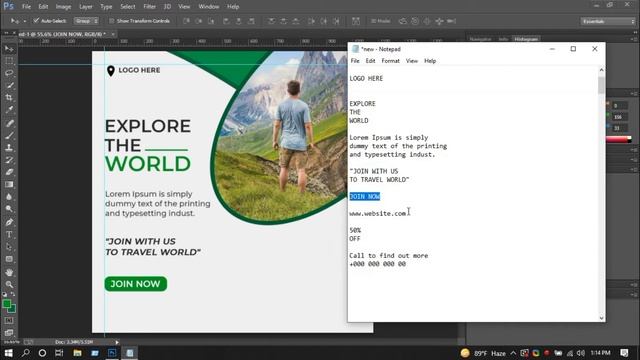
Task: Collapse the right panels with double-arrow
Action: click(635, 32)
